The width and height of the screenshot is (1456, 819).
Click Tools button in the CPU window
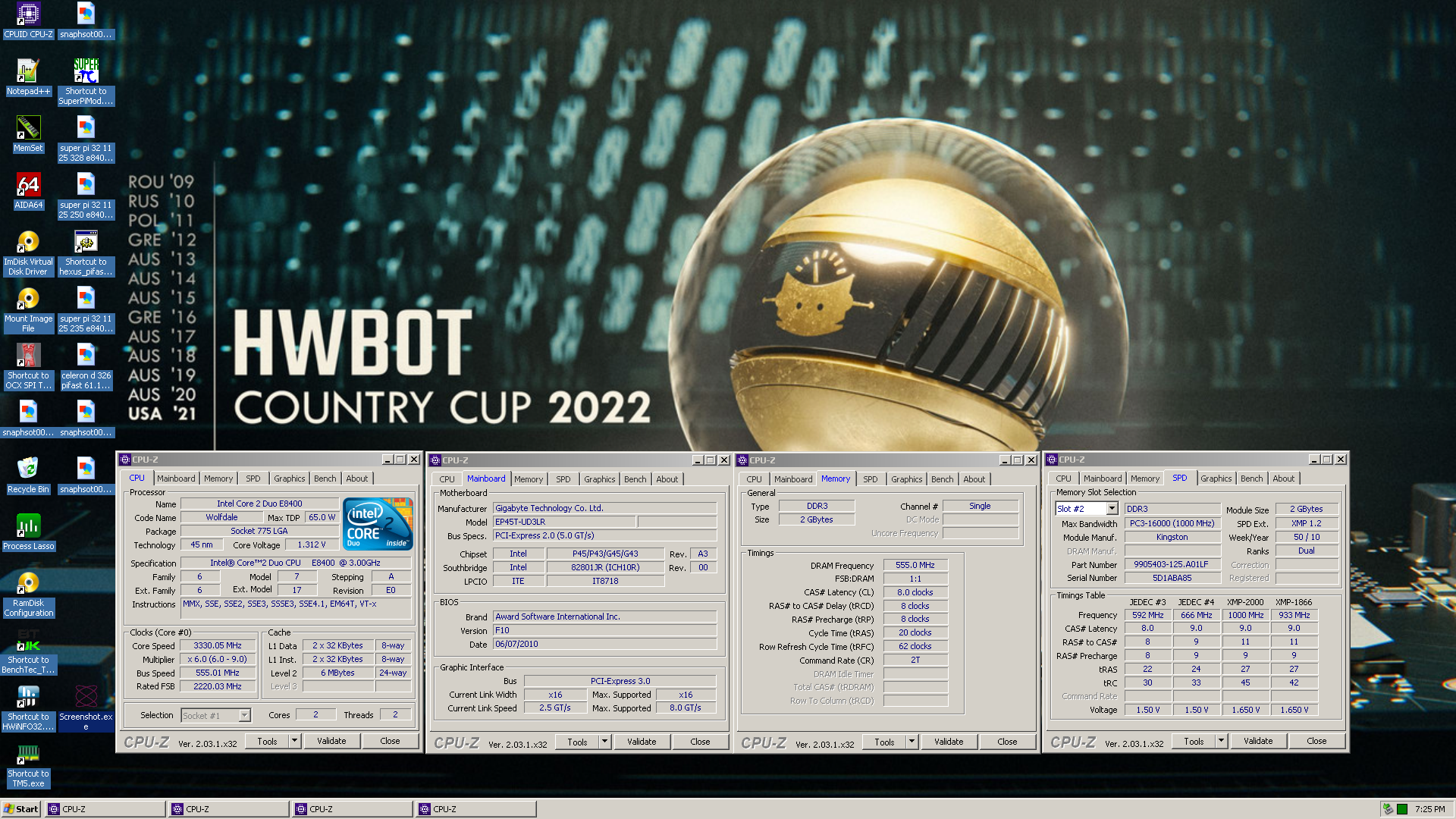pos(268,741)
